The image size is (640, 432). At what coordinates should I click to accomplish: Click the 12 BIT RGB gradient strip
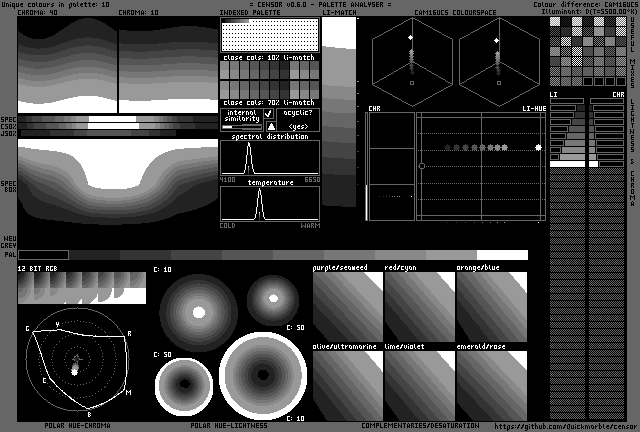(x=81, y=288)
